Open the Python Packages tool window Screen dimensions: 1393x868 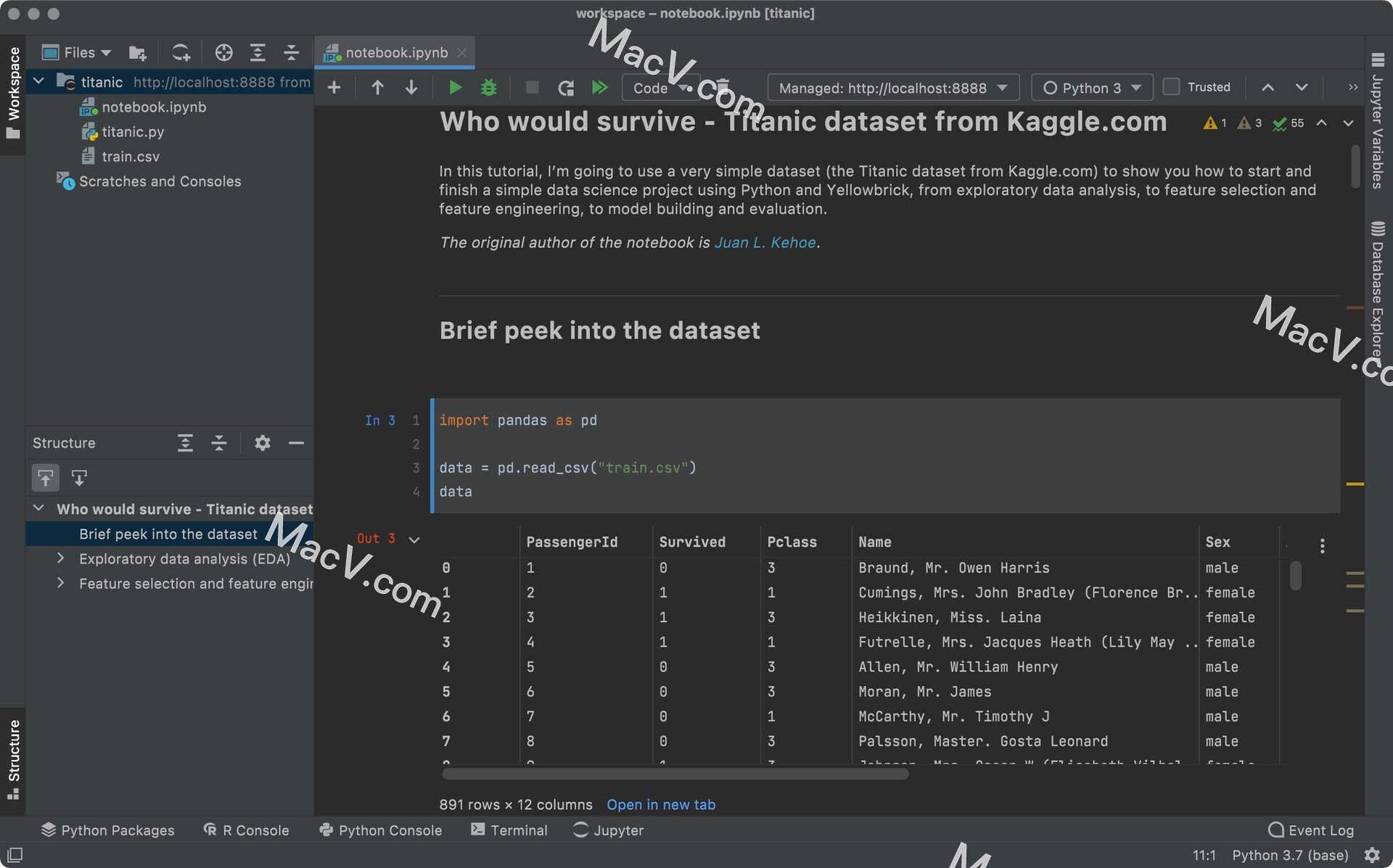107,830
